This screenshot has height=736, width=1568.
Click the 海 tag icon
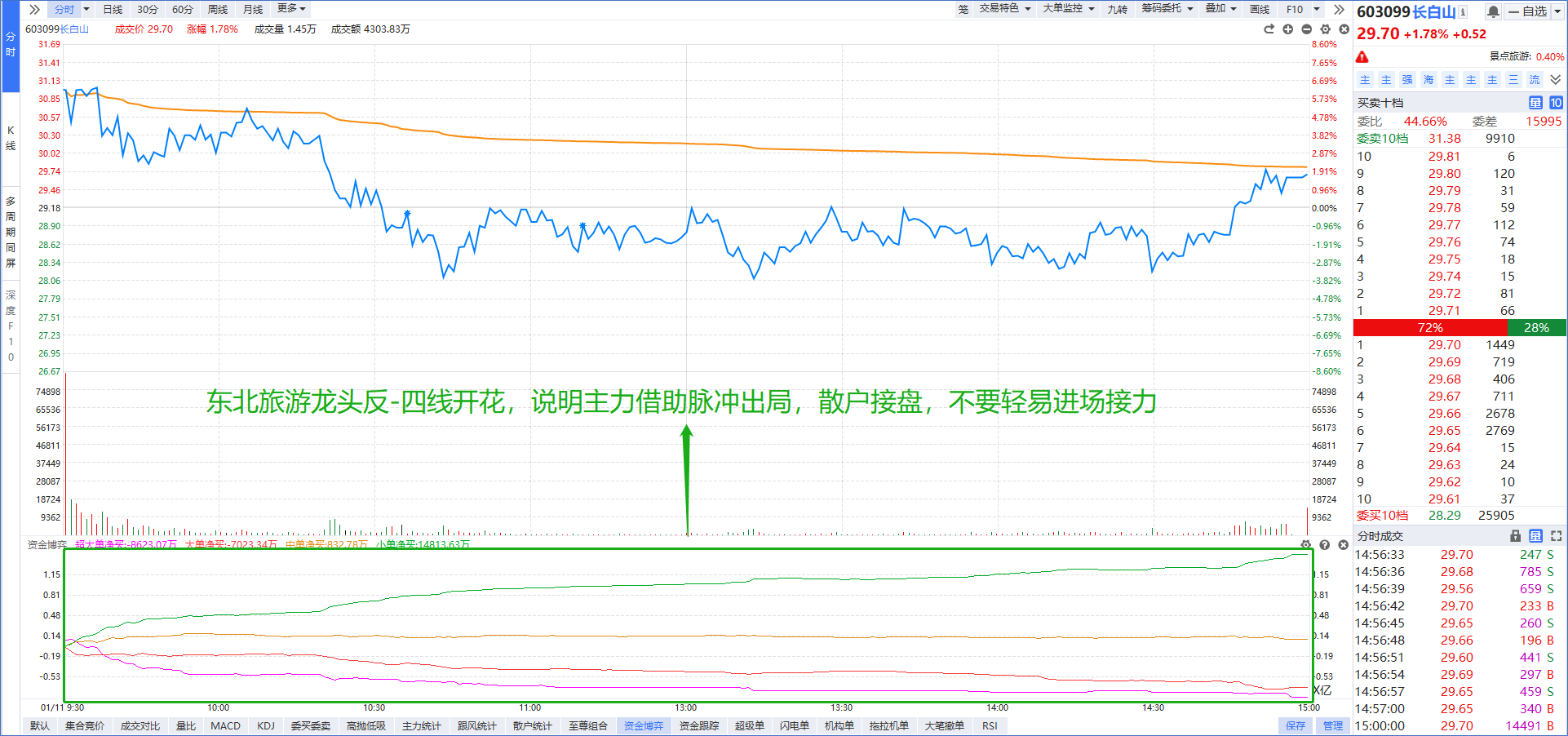[1428, 80]
